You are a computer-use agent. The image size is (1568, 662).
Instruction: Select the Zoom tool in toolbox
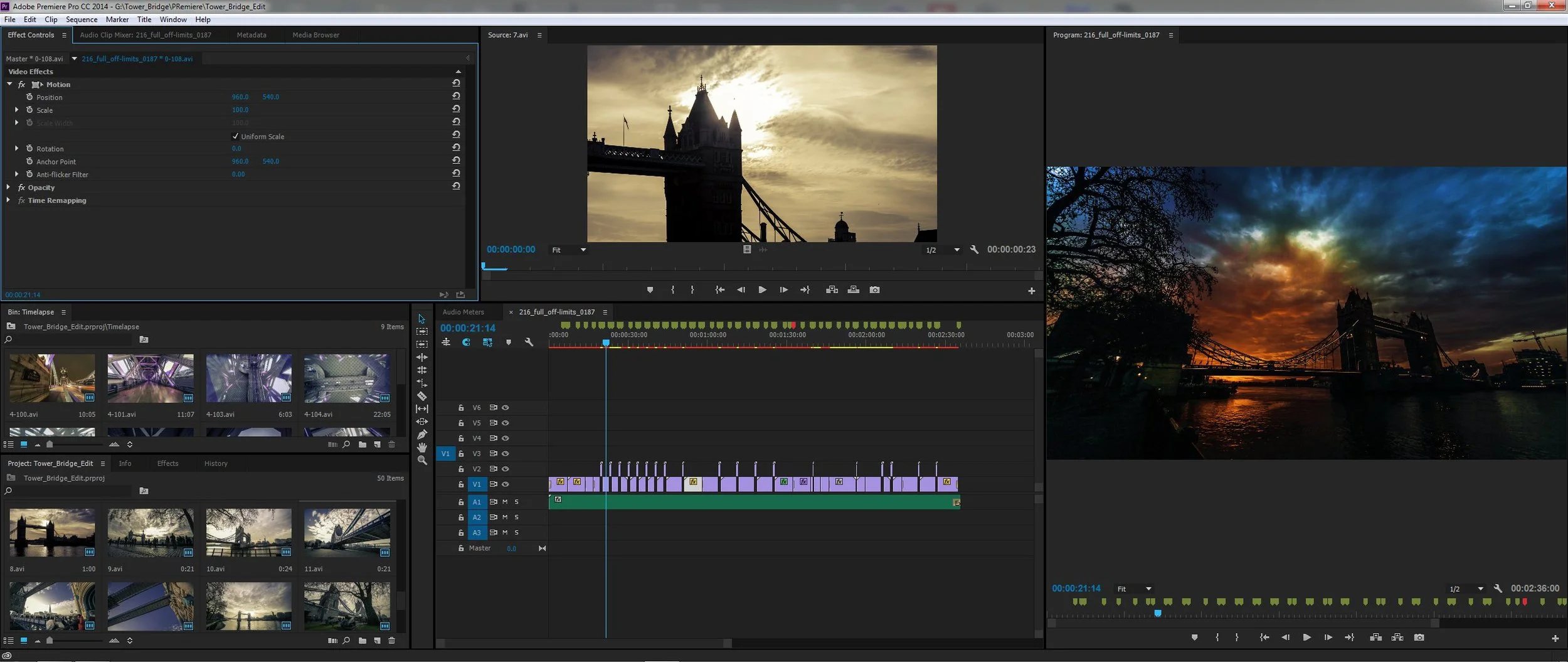(x=422, y=461)
